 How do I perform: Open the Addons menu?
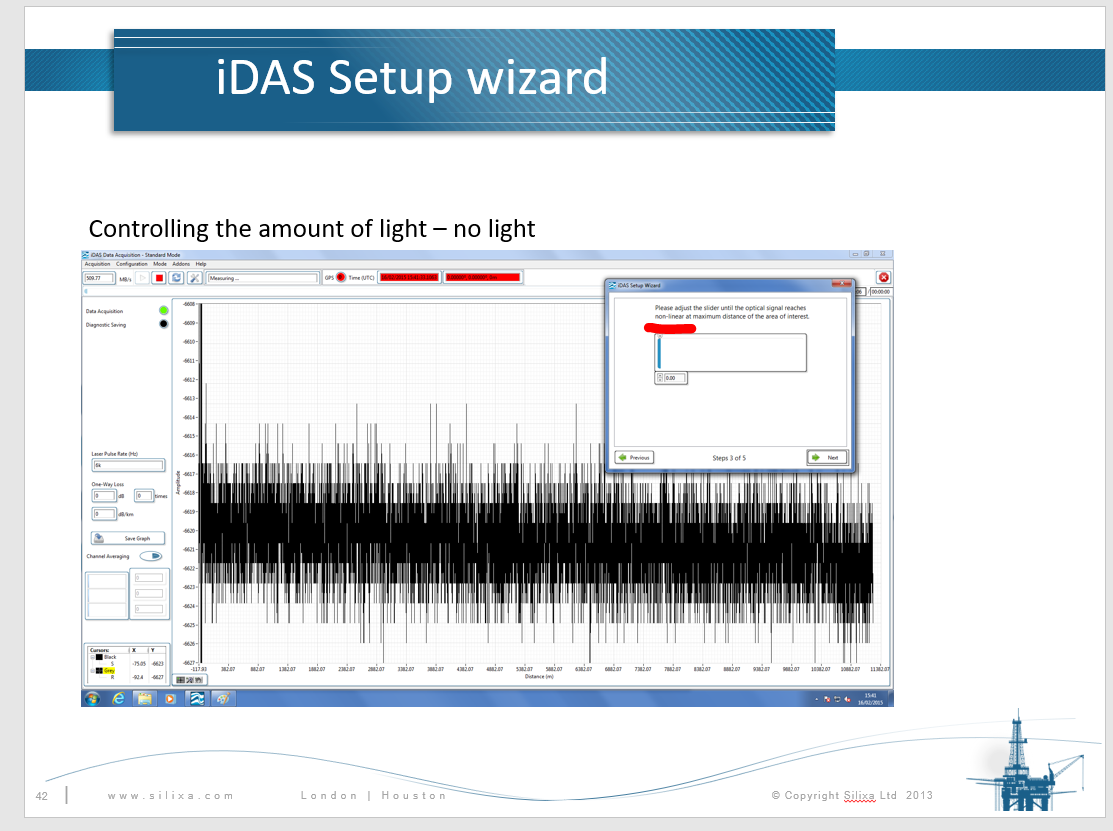click(181, 264)
